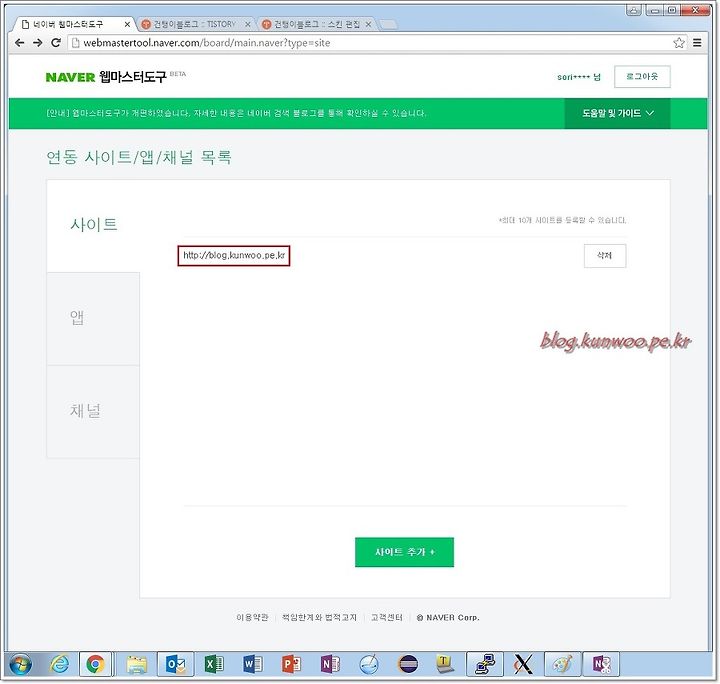Open Excel from the taskbar
720x684 pixels.
pos(214,664)
